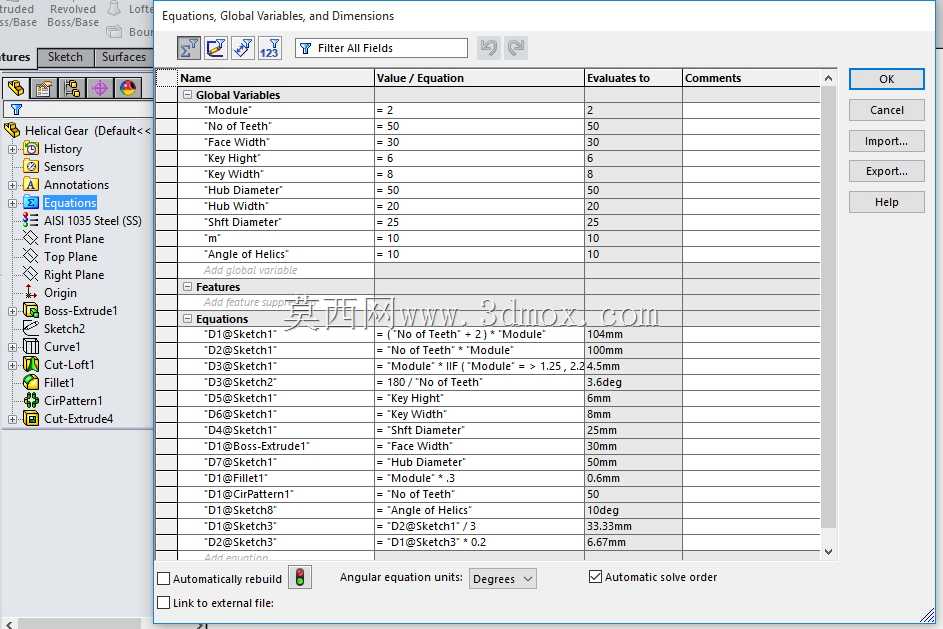Screen dimensions: 943x629
Task: Click the "No of Teeth" value cell = 50
Action: (479, 126)
